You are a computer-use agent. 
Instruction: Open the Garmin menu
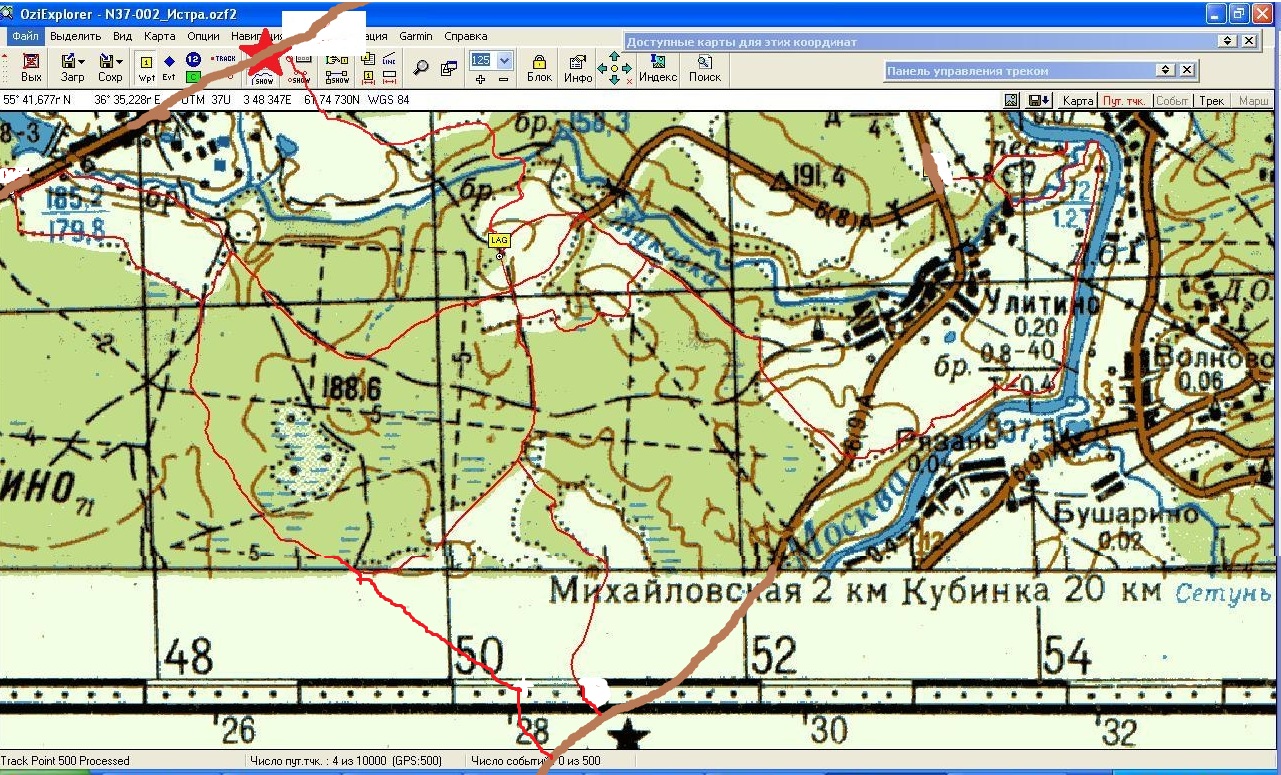[416, 36]
